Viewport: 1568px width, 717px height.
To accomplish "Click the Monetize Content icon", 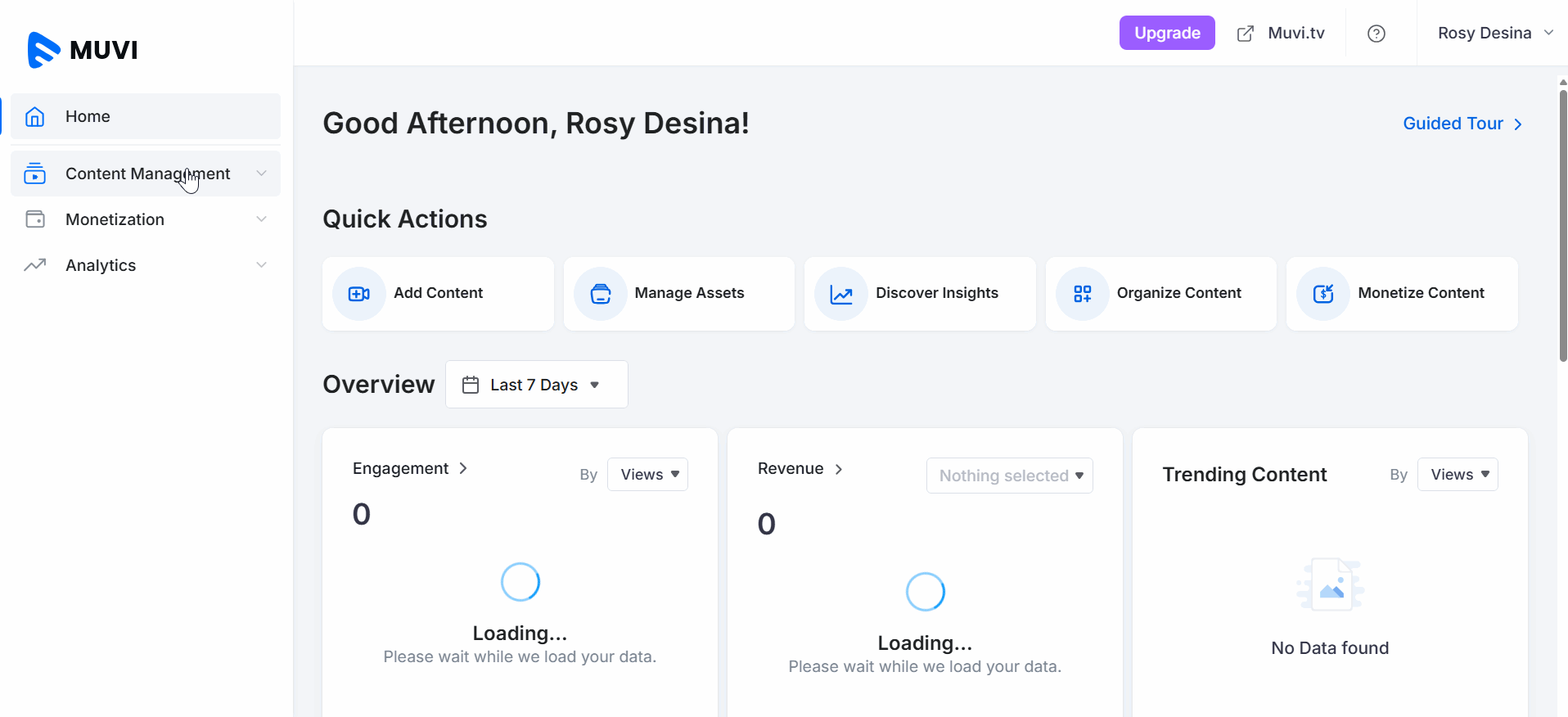I will [x=1323, y=294].
